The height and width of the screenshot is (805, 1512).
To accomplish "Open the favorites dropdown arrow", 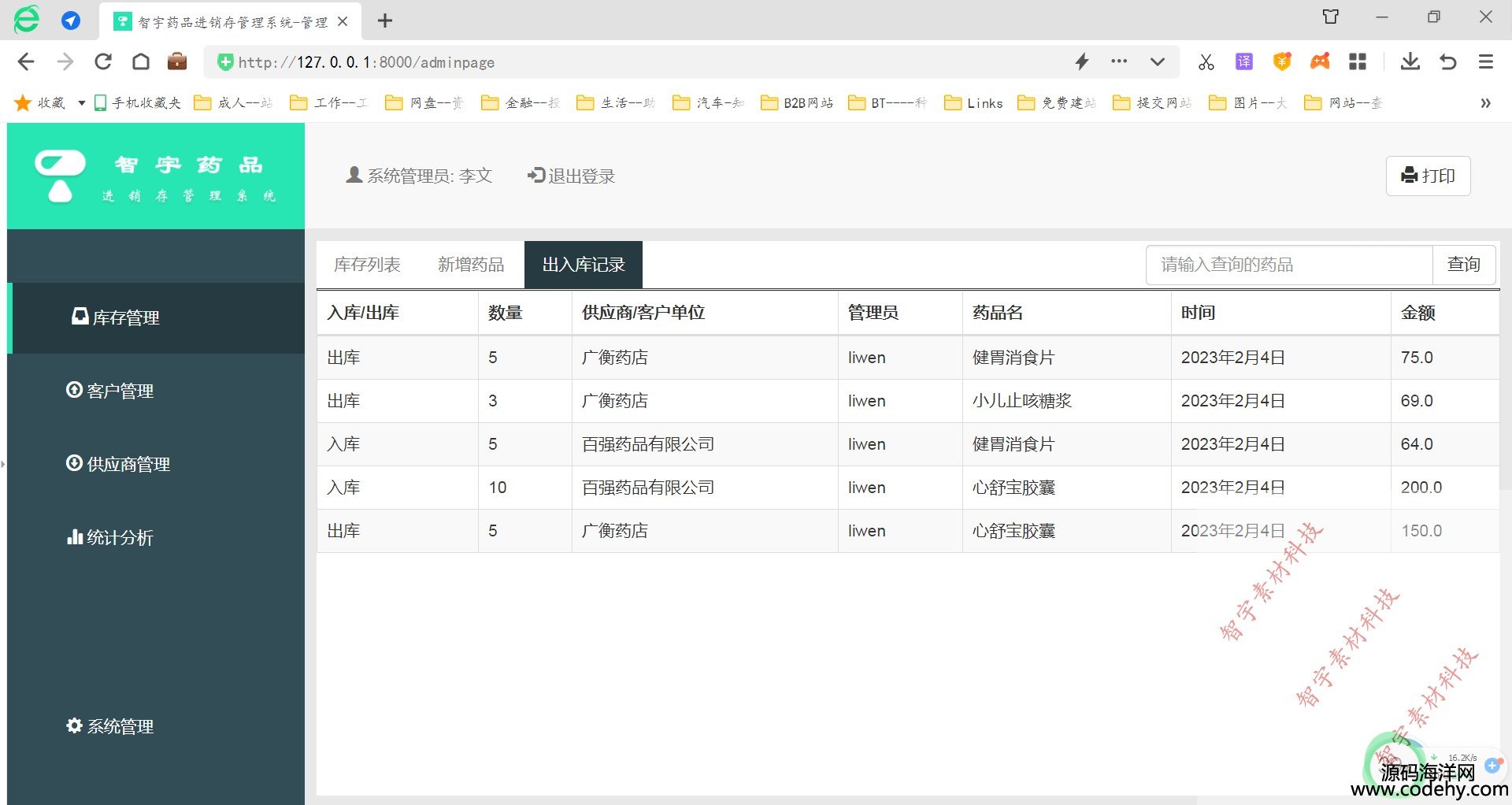I will (81, 103).
